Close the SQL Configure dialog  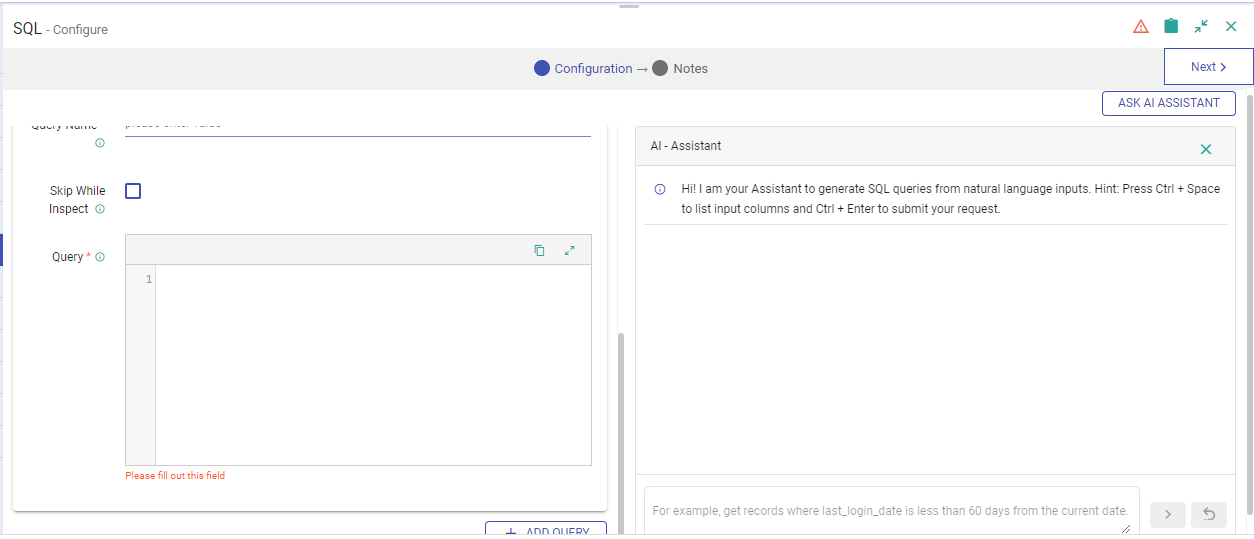click(1231, 26)
